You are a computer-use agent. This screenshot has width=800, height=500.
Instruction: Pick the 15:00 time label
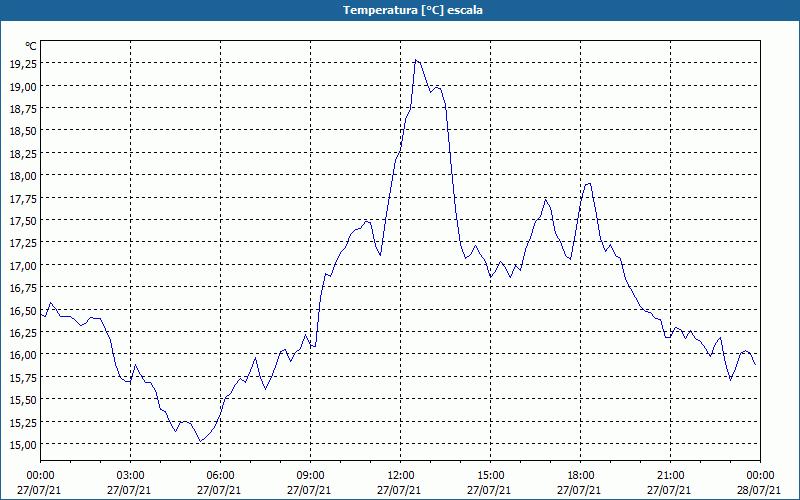coord(490,476)
